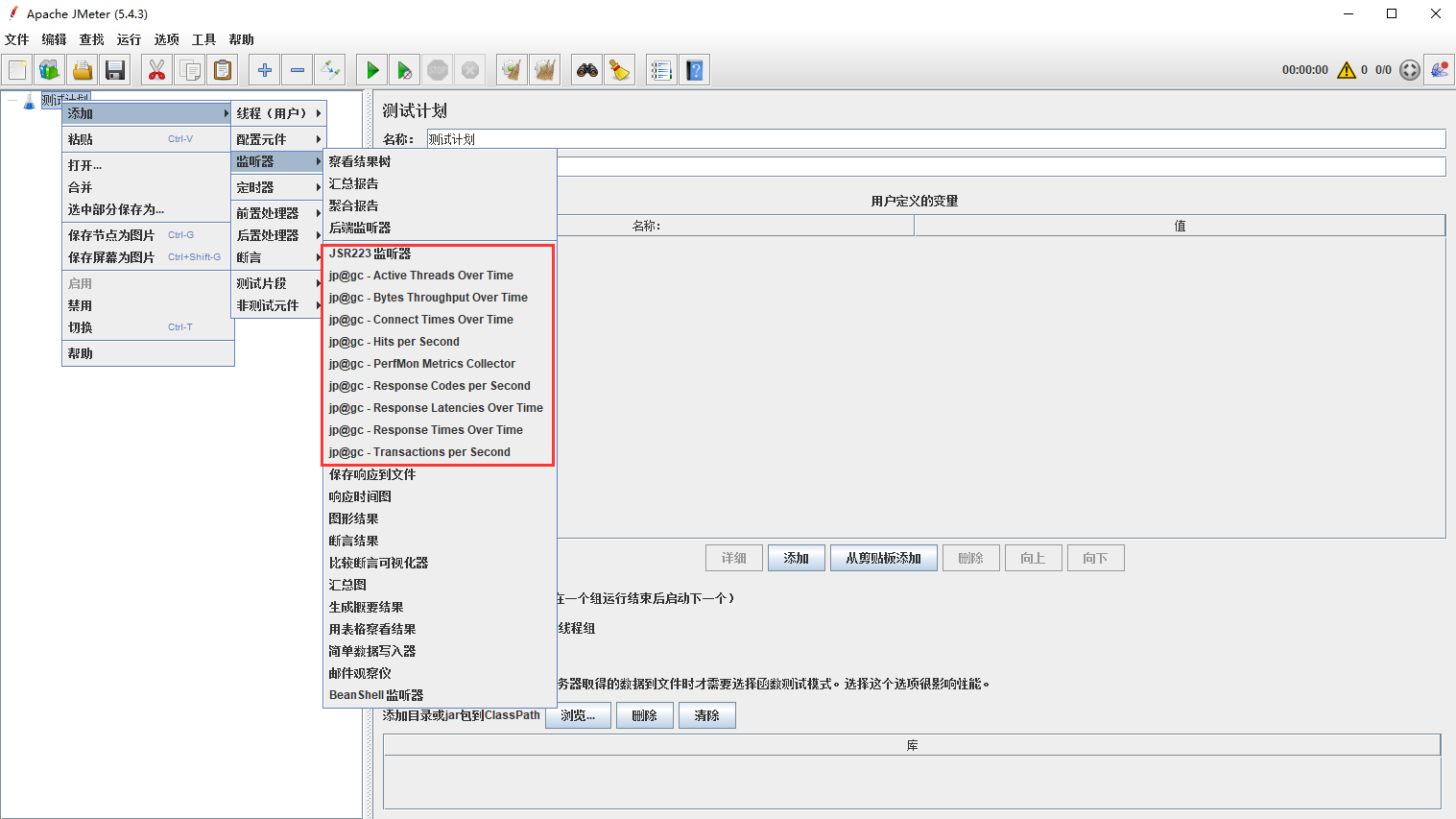
Task: Expand the 定时器 submenu
Action: click(278, 187)
